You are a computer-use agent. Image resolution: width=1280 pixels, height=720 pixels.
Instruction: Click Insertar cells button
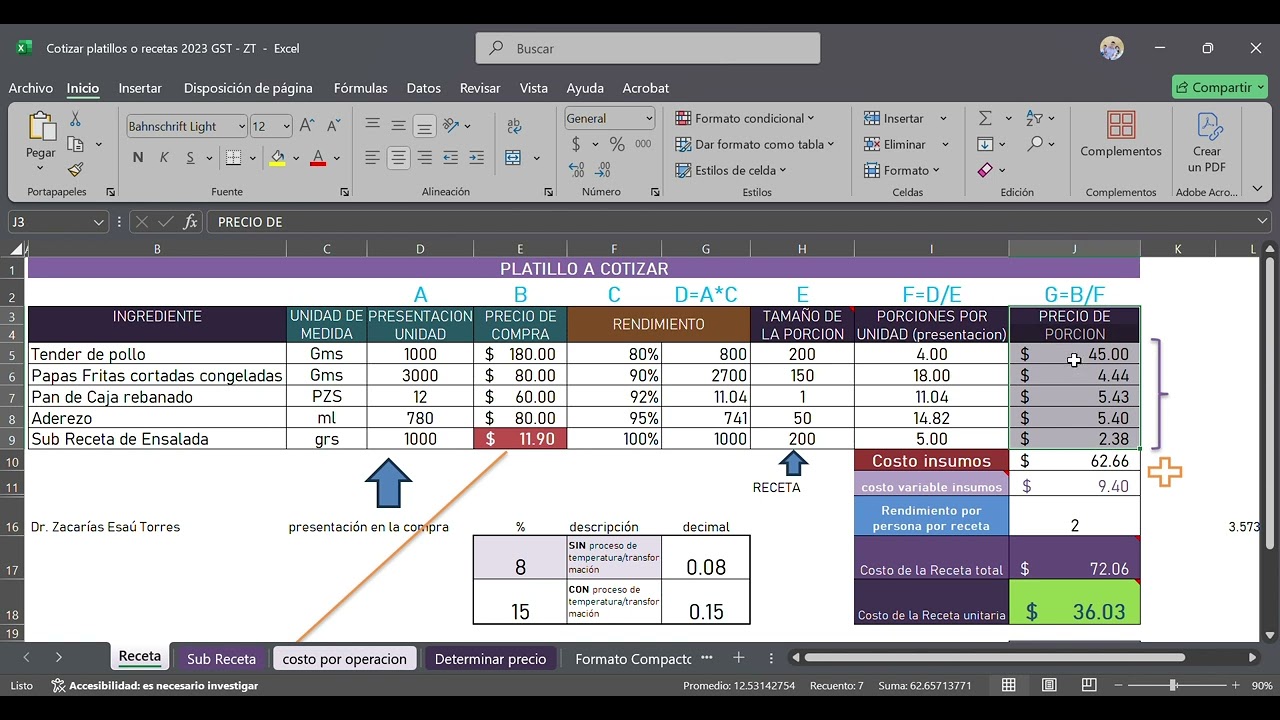(894, 118)
